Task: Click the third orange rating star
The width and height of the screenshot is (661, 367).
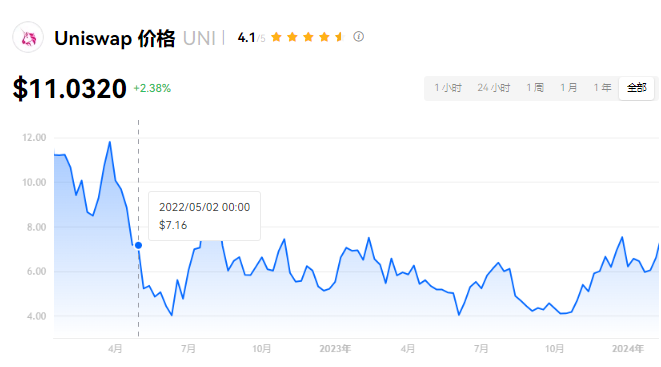Action: coord(308,37)
